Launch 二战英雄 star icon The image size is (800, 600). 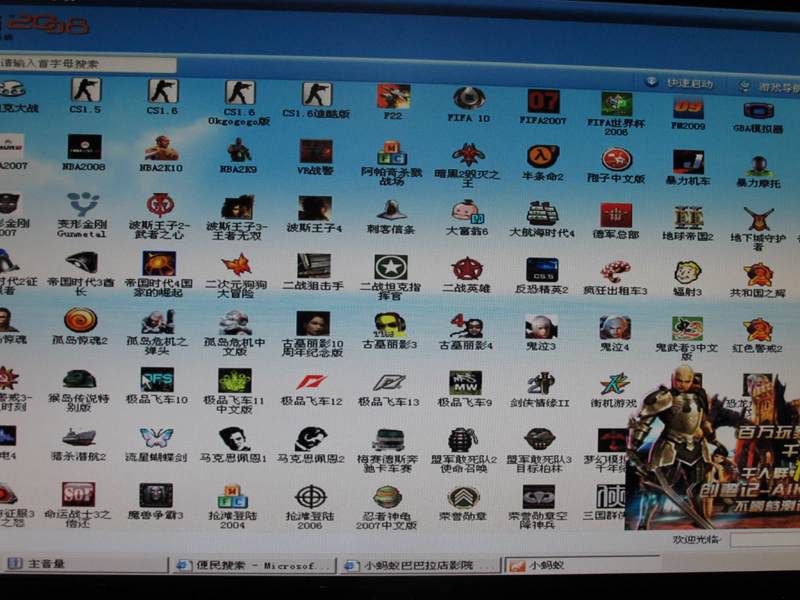[467, 269]
